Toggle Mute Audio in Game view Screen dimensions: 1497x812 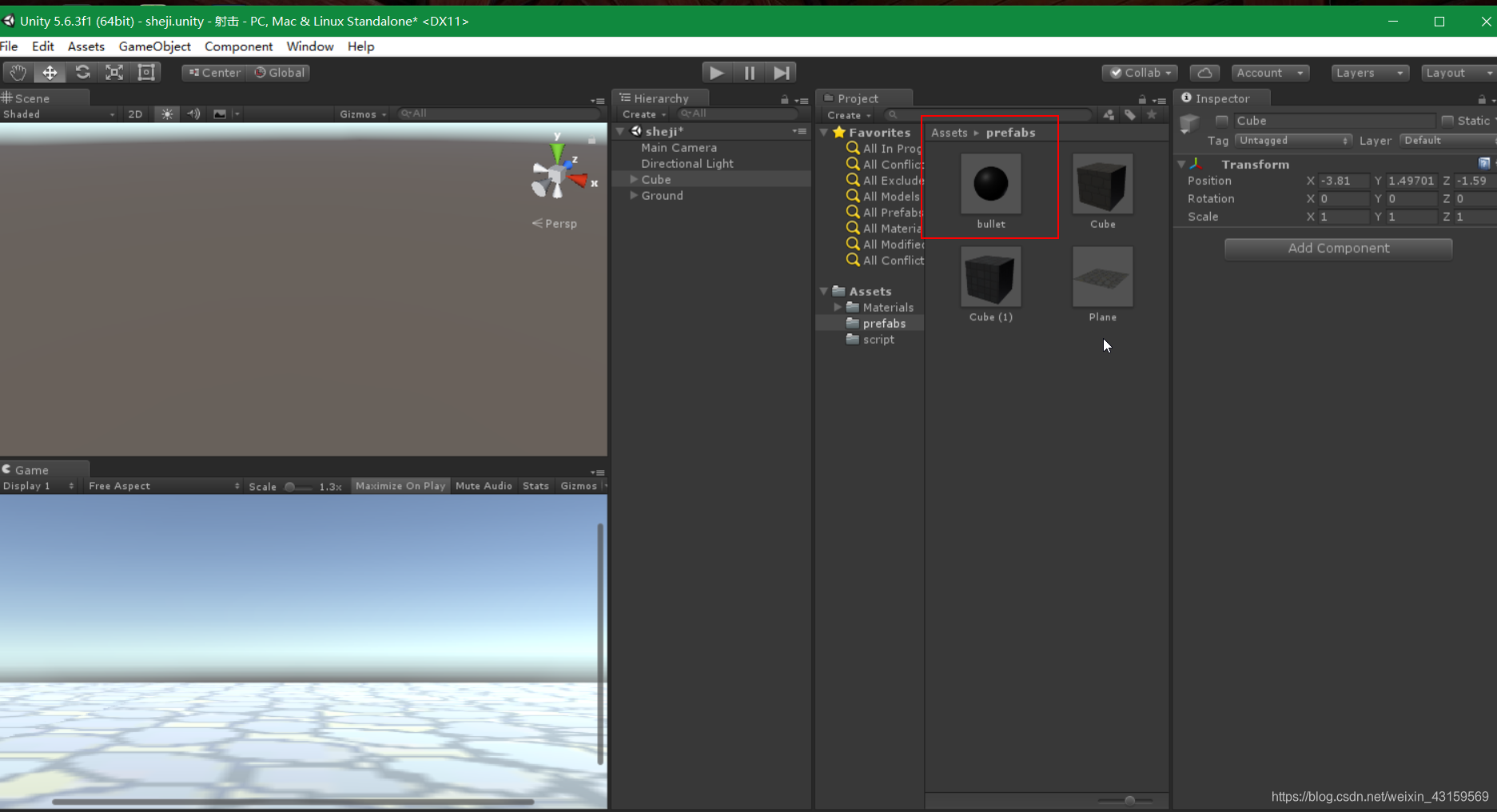(x=484, y=486)
